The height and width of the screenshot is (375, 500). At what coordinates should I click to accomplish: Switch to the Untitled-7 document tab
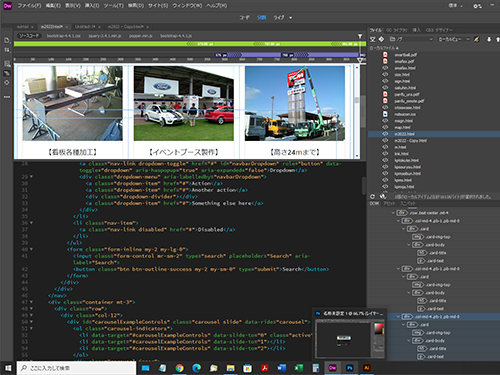[85, 27]
